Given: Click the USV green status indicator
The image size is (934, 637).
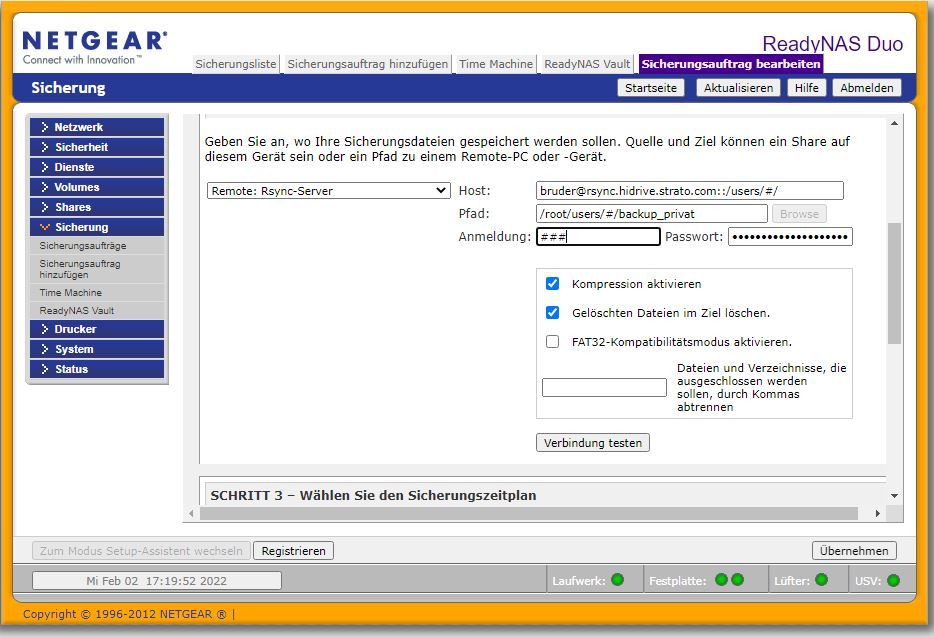Looking at the screenshot, I should click(x=893, y=580).
